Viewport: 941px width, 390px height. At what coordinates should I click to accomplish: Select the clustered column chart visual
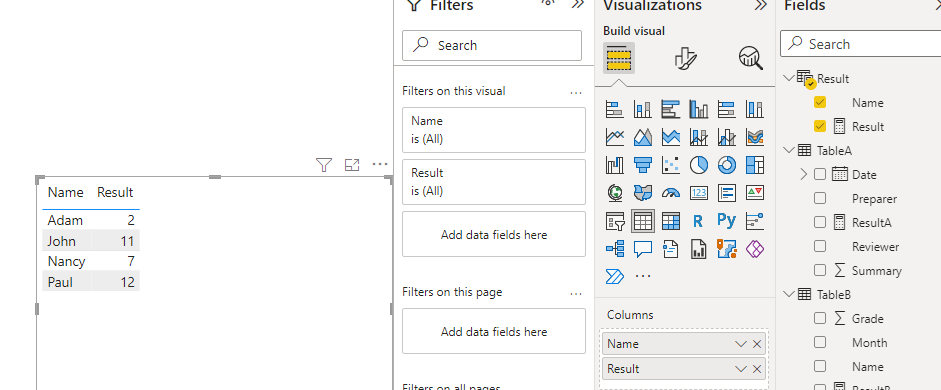click(699, 109)
